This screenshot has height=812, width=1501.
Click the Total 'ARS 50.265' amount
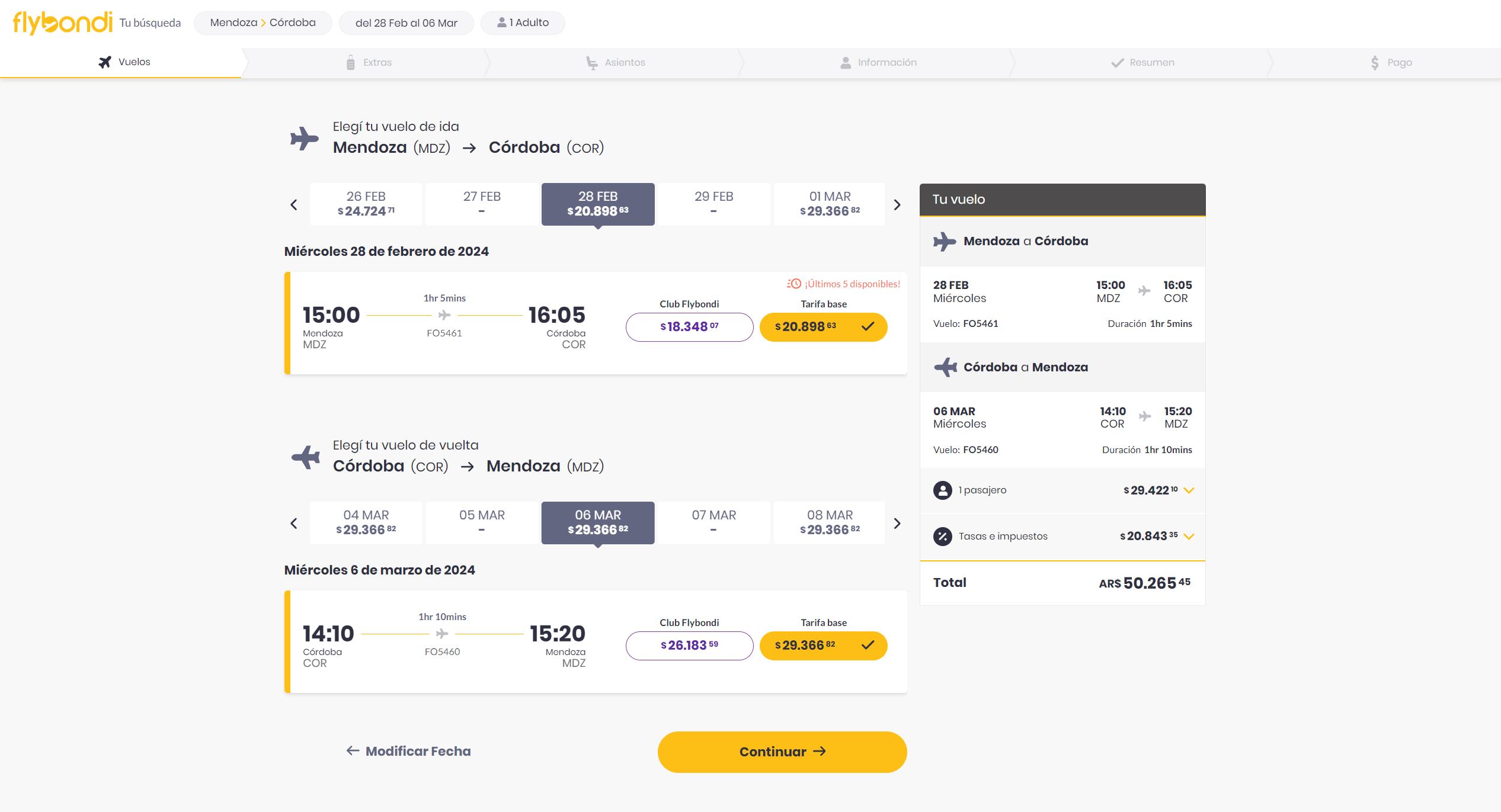(x=1145, y=583)
